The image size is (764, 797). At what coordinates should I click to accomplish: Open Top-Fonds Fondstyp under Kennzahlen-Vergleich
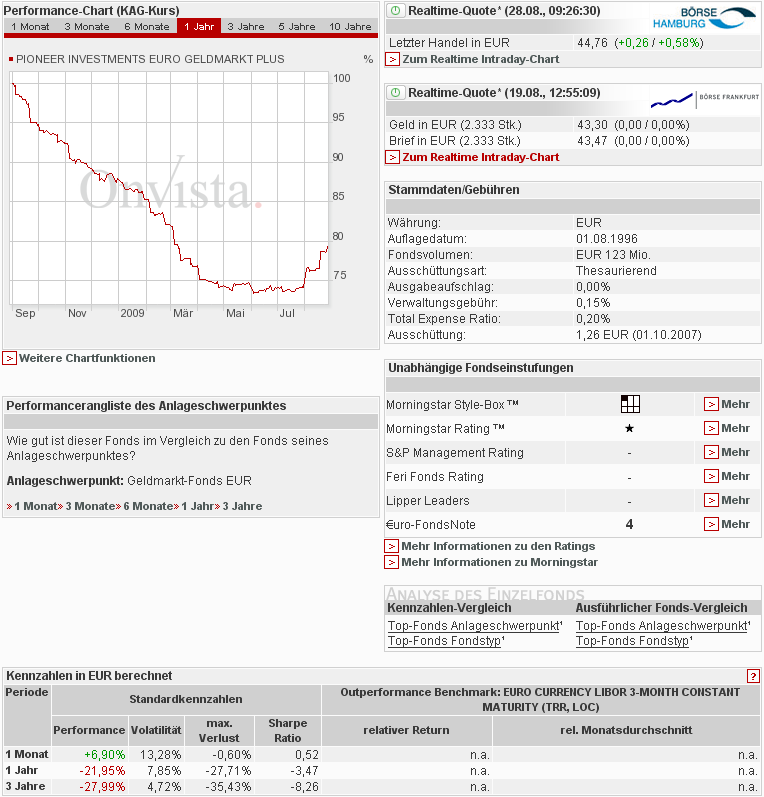[446, 640]
